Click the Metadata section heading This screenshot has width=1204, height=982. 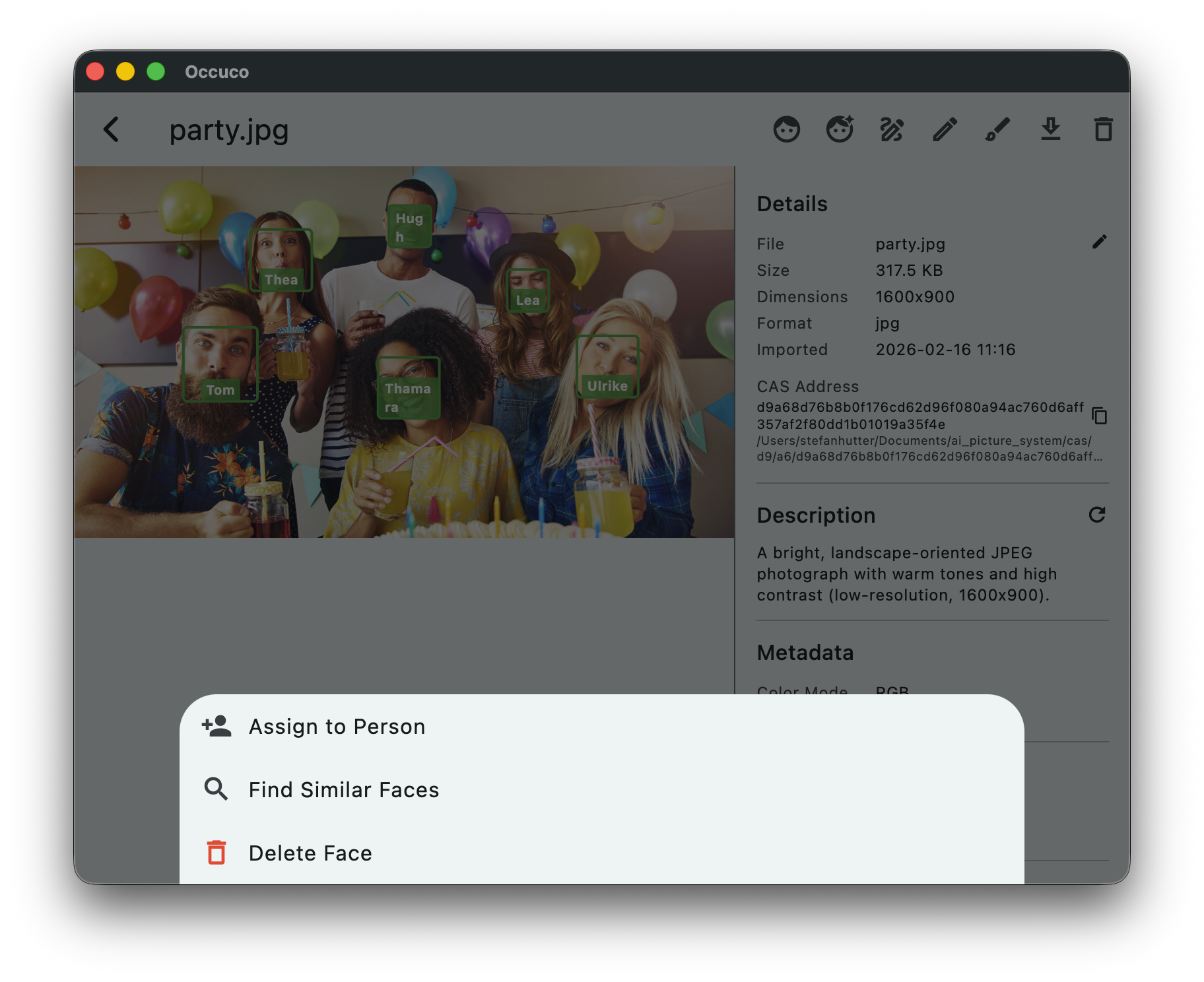tap(805, 653)
